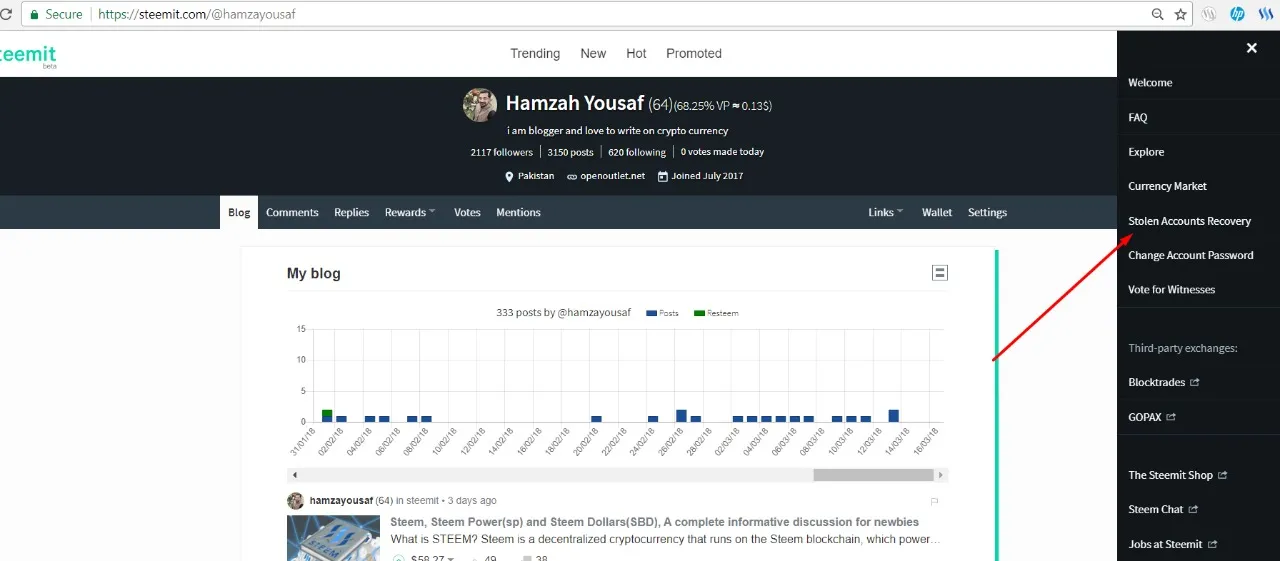Open the Steem, Steem Power post title
Screen dimensions: 1280x561
pos(654,522)
